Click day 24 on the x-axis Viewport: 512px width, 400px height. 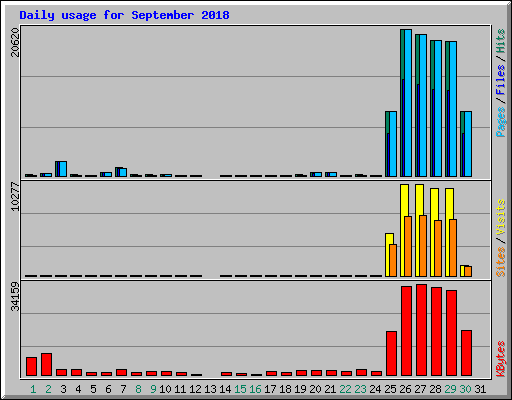(x=375, y=389)
